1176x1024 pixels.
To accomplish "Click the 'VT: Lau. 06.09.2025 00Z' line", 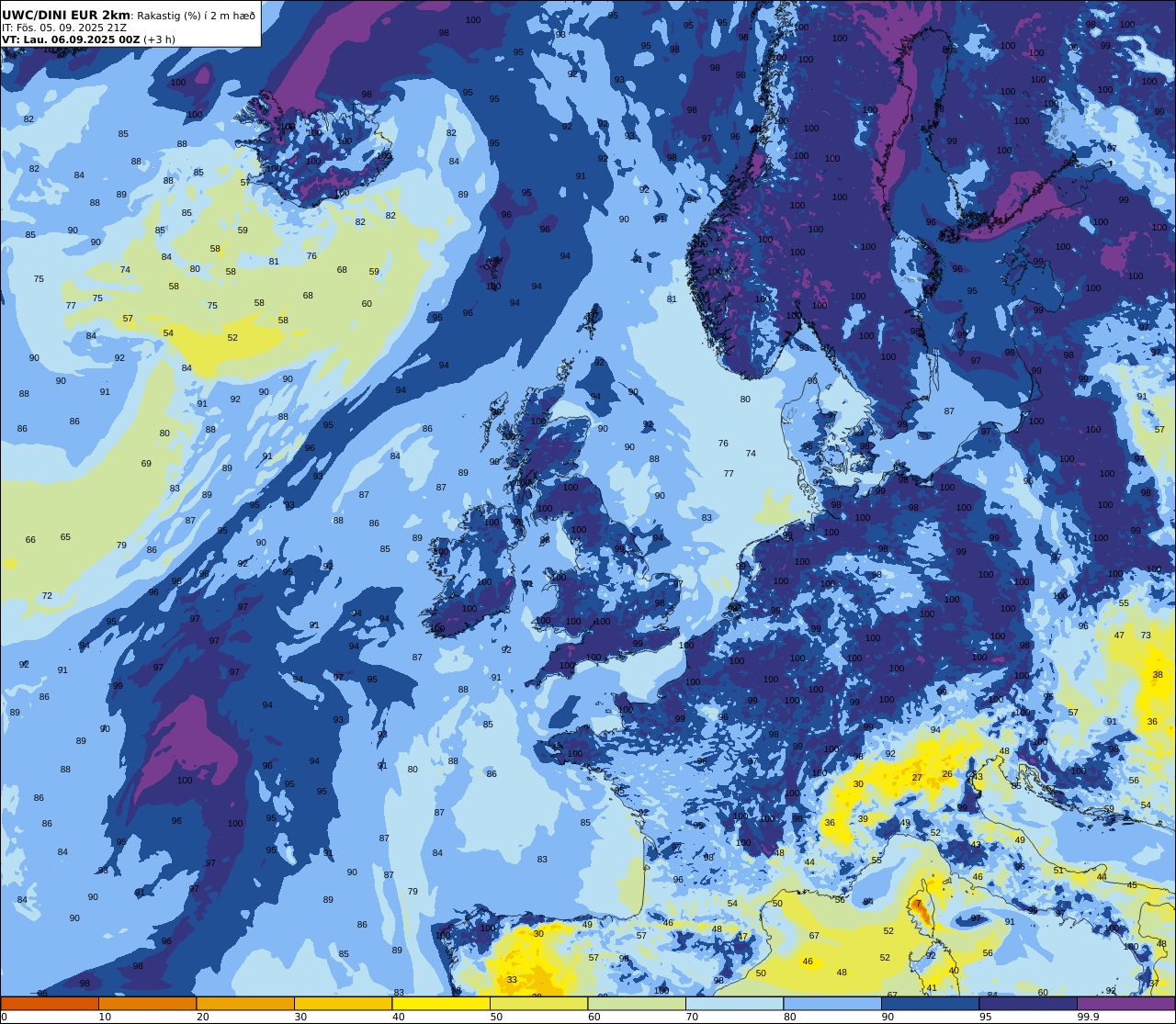I will (x=71, y=39).
